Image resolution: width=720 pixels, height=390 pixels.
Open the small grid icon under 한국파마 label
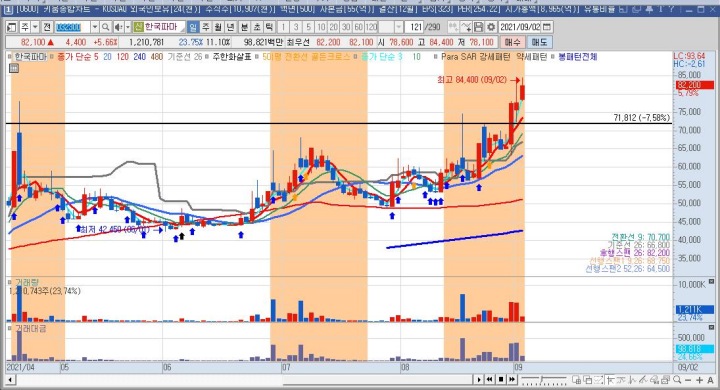[x=14, y=68]
